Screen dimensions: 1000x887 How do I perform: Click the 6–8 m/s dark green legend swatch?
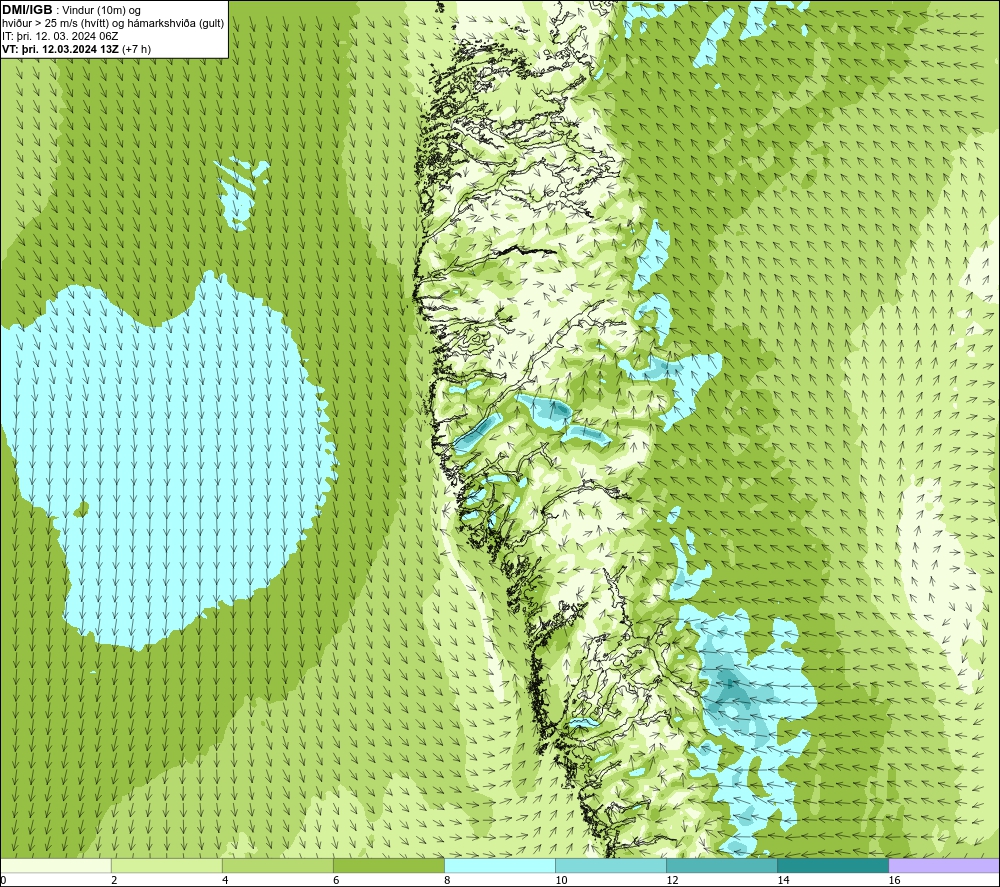[389, 865]
